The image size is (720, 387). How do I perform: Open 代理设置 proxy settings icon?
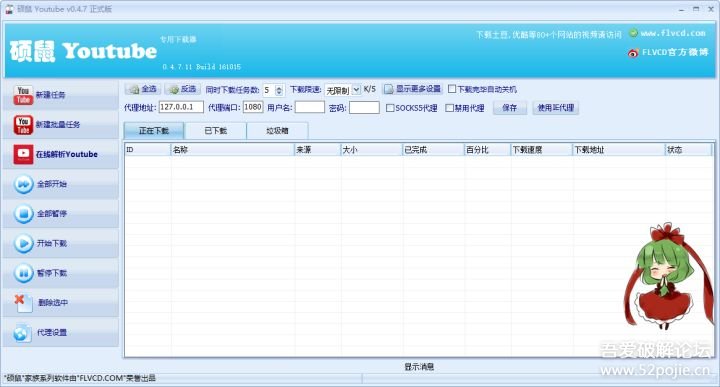coord(23,332)
